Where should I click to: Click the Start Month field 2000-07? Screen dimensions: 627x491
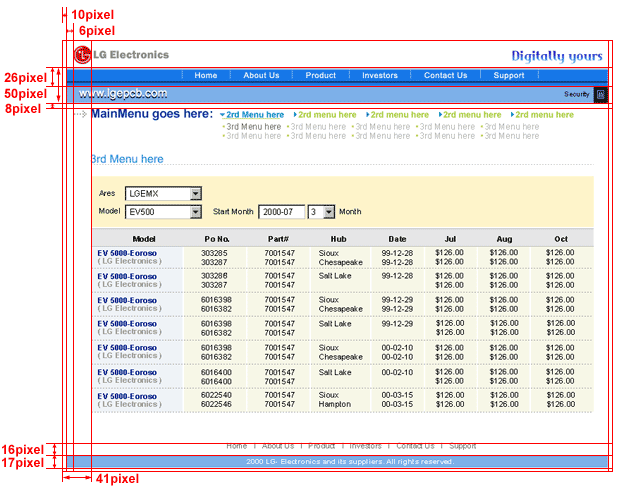[x=282, y=212]
